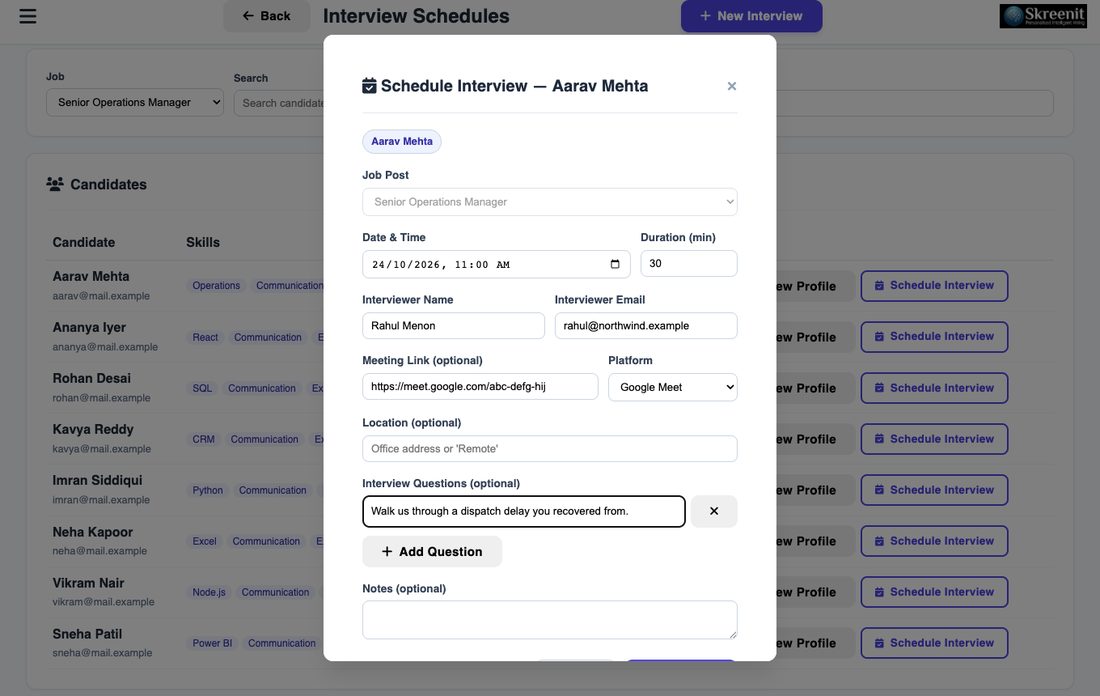The image size is (1100, 696).
Task: Click the Add Question button
Action: 431,551
